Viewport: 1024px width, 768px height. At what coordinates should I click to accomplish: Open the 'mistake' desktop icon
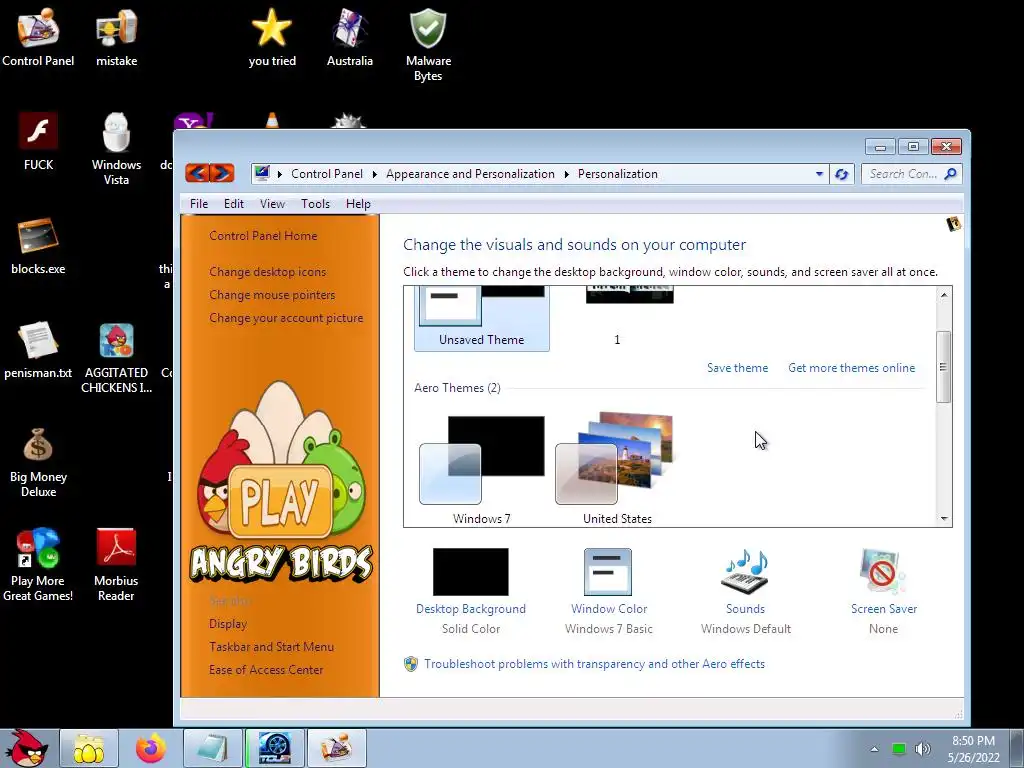point(116,36)
